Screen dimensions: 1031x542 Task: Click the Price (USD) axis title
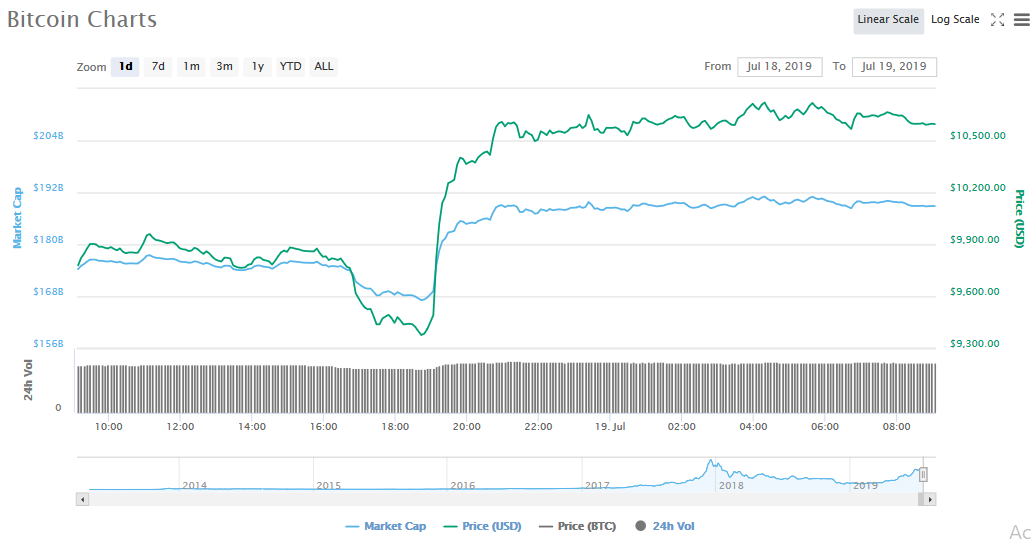pyautogui.click(x=1019, y=218)
